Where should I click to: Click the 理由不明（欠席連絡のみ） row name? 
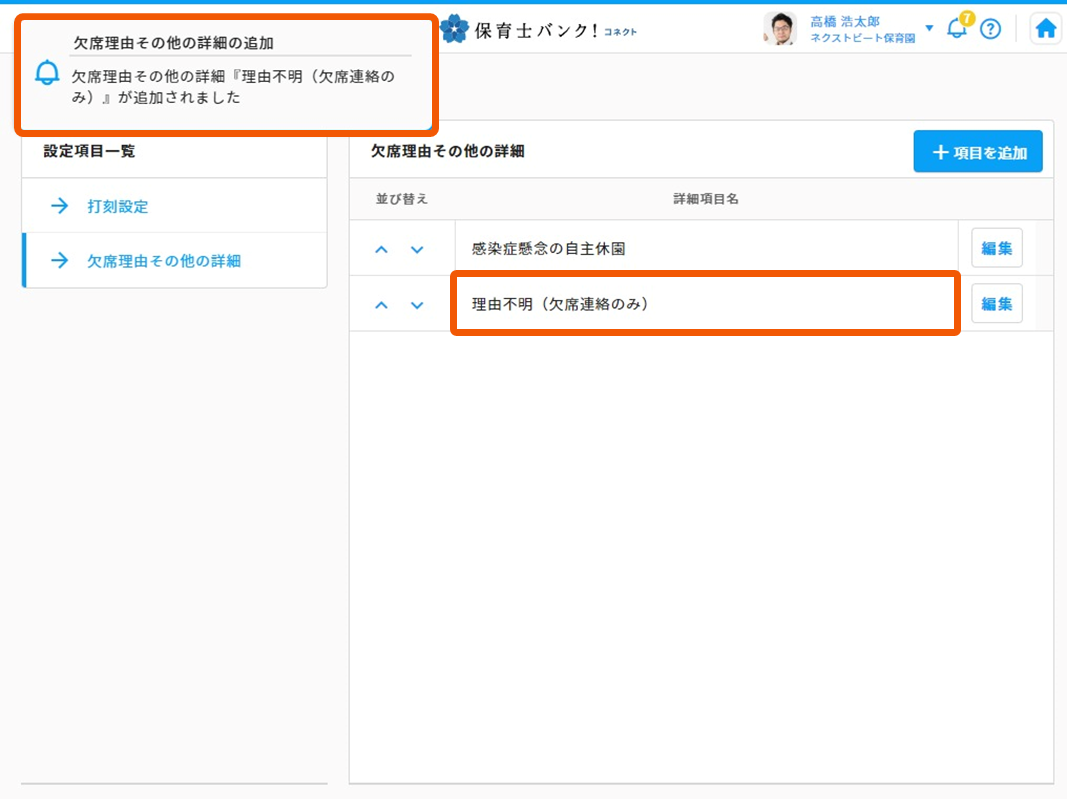coord(560,304)
